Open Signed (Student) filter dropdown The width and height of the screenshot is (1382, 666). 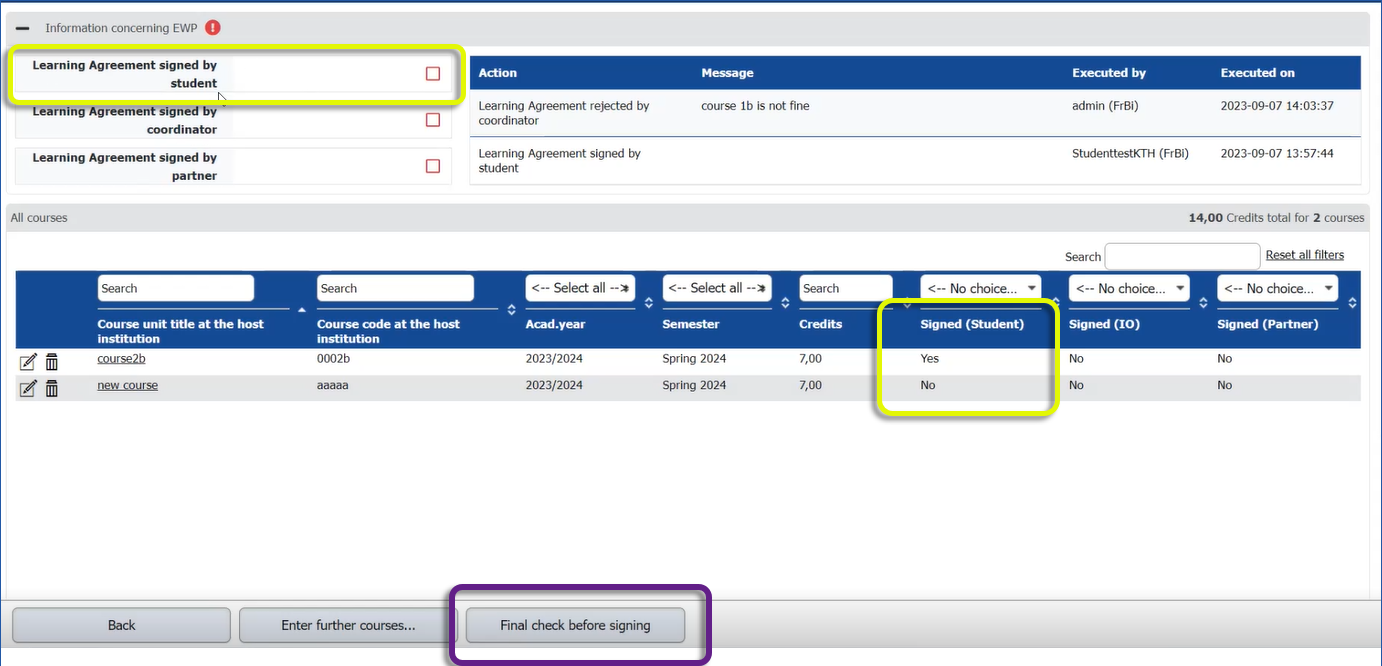pyautogui.click(x=980, y=288)
